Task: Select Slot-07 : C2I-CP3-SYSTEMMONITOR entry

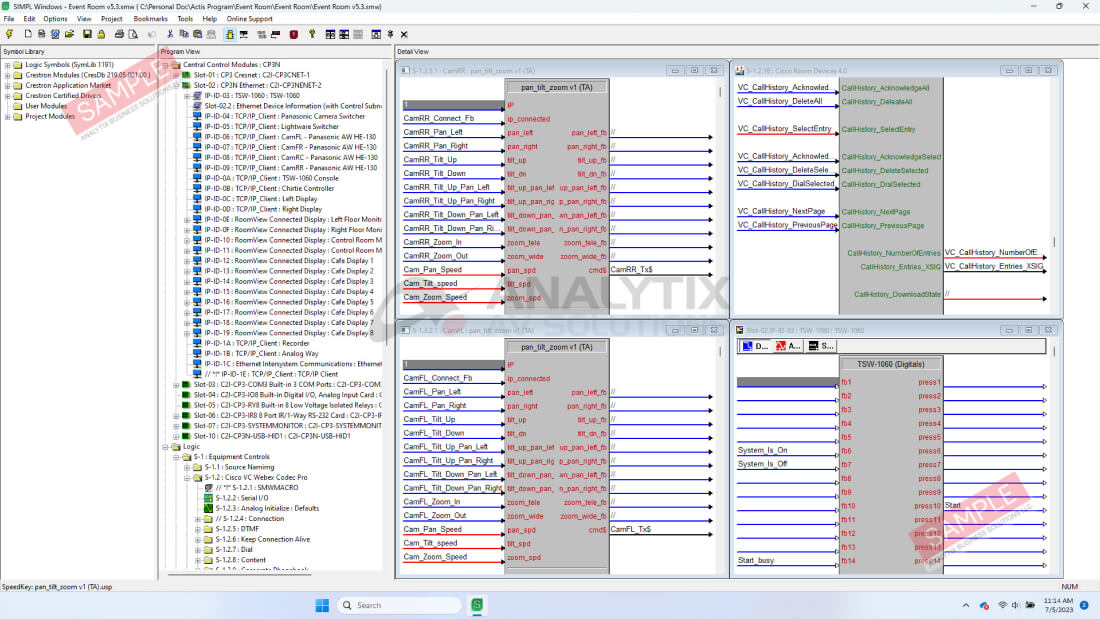Action: click(x=288, y=426)
